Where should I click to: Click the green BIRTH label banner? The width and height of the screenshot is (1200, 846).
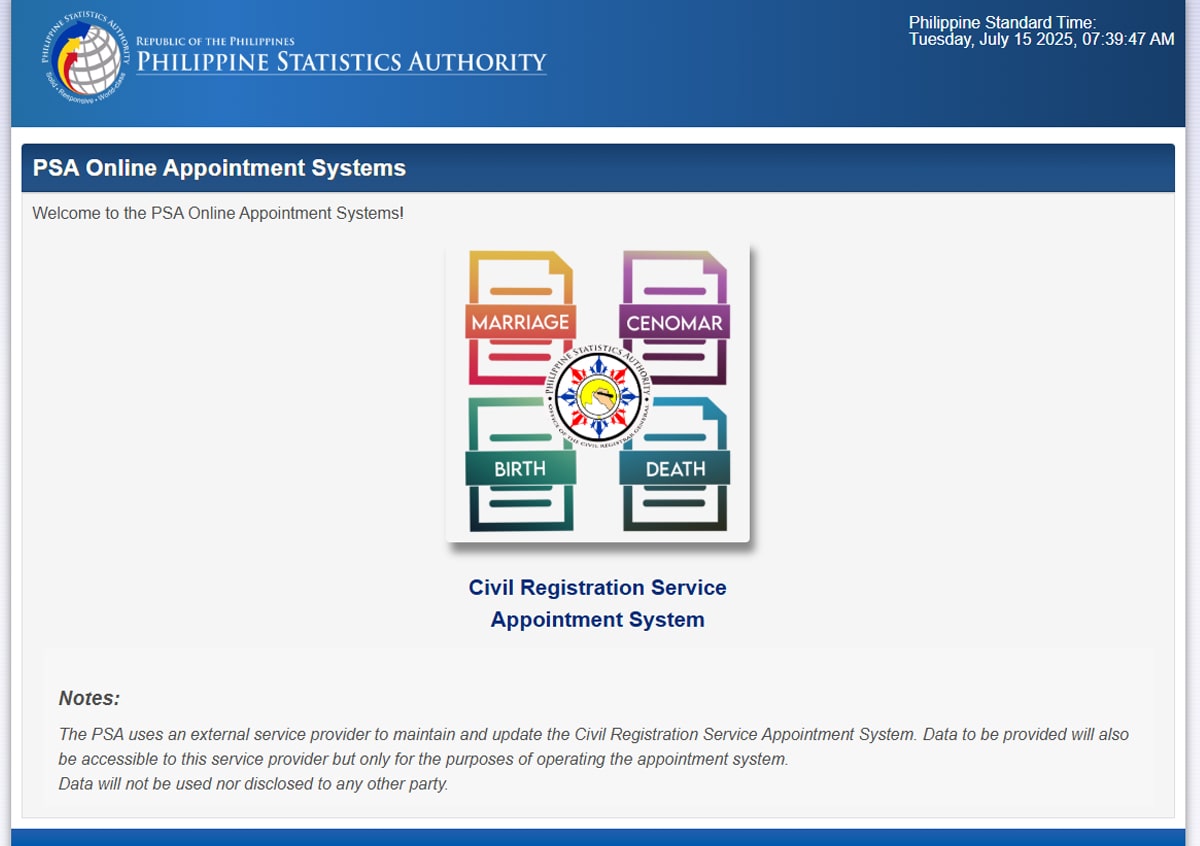pos(520,467)
